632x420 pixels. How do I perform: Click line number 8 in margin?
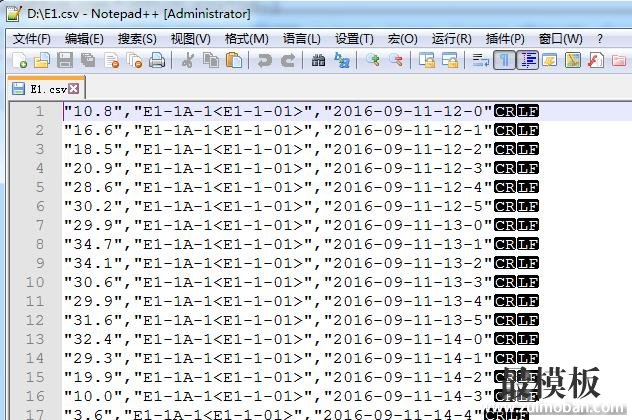(40, 244)
